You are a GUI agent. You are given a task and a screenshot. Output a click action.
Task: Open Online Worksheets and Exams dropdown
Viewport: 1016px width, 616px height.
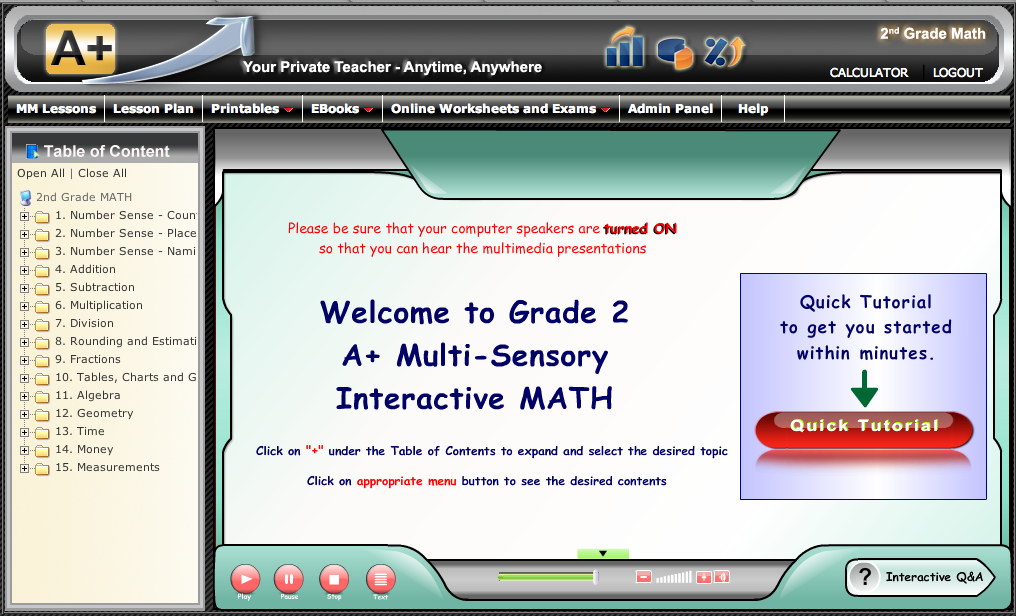501,108
